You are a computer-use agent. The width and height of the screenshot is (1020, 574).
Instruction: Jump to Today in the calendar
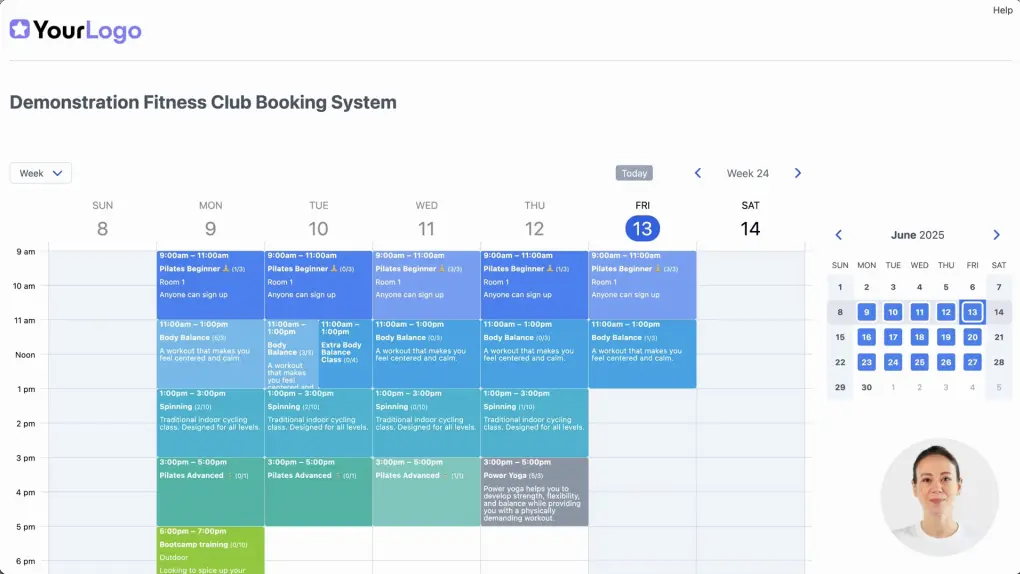(x=634, y=173)
